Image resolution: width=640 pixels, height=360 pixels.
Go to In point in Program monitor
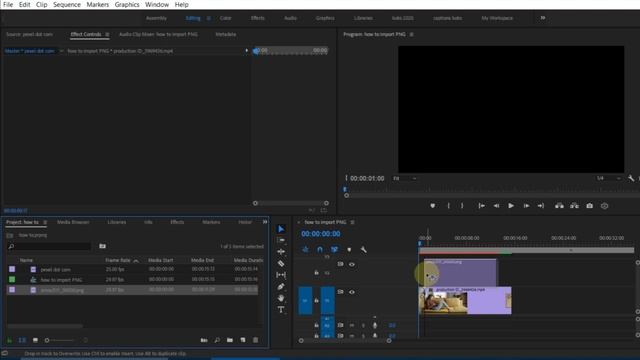[482, 206]
